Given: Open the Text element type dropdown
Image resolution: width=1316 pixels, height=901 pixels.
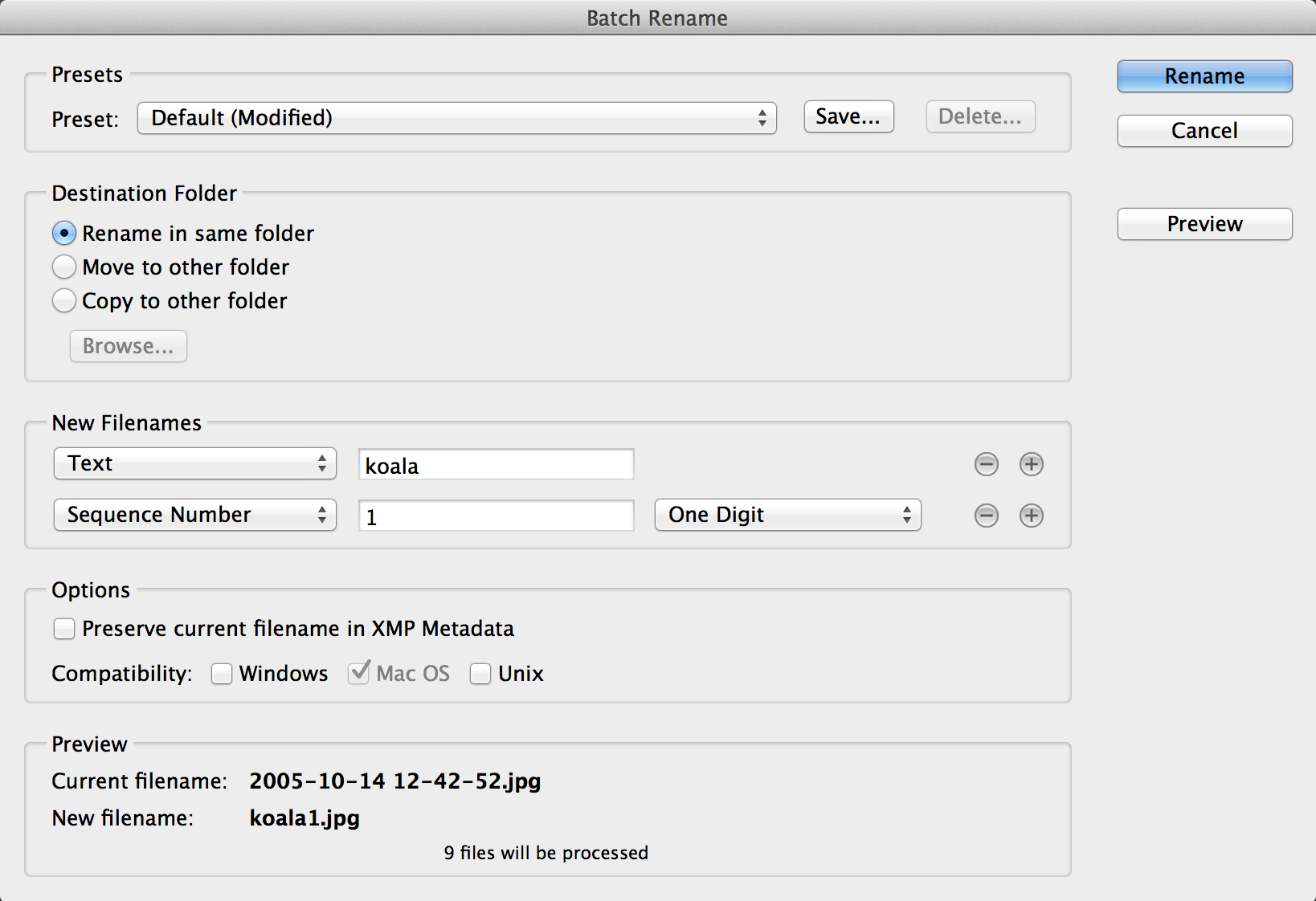Looking at the screenshot, I should (x=194, y=464).
